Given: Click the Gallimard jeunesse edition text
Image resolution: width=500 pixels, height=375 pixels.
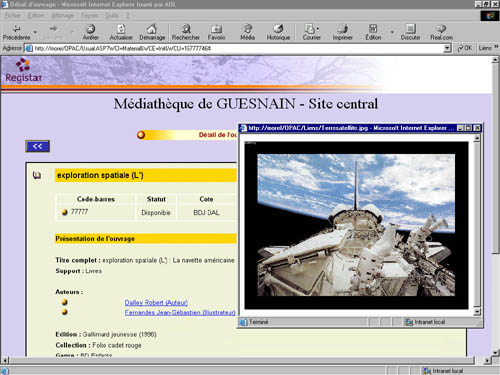Looking at the screenshot, I should point(119,334).
